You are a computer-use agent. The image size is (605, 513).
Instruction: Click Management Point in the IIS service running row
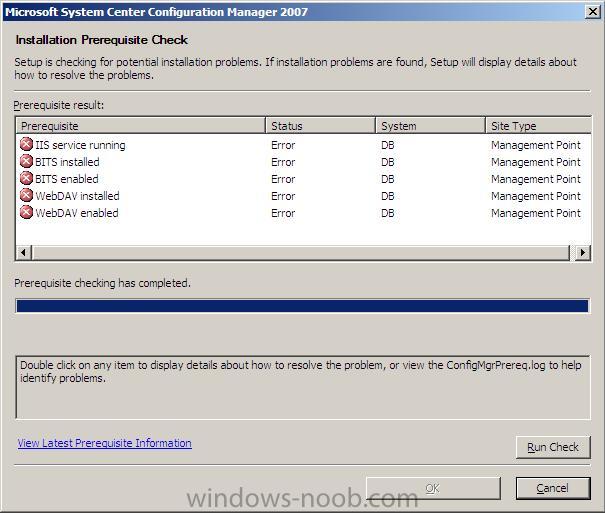coord(536,145)
